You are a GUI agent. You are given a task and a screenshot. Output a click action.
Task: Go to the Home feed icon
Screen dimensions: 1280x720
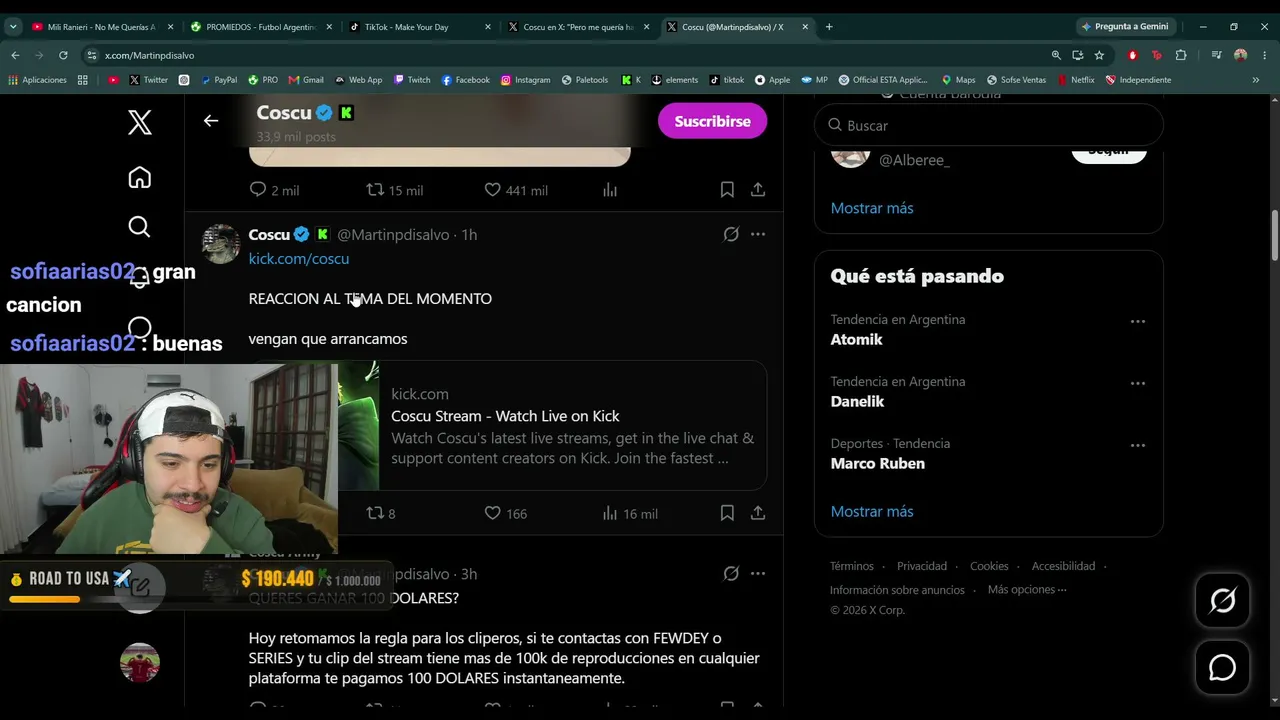(140, 177)
